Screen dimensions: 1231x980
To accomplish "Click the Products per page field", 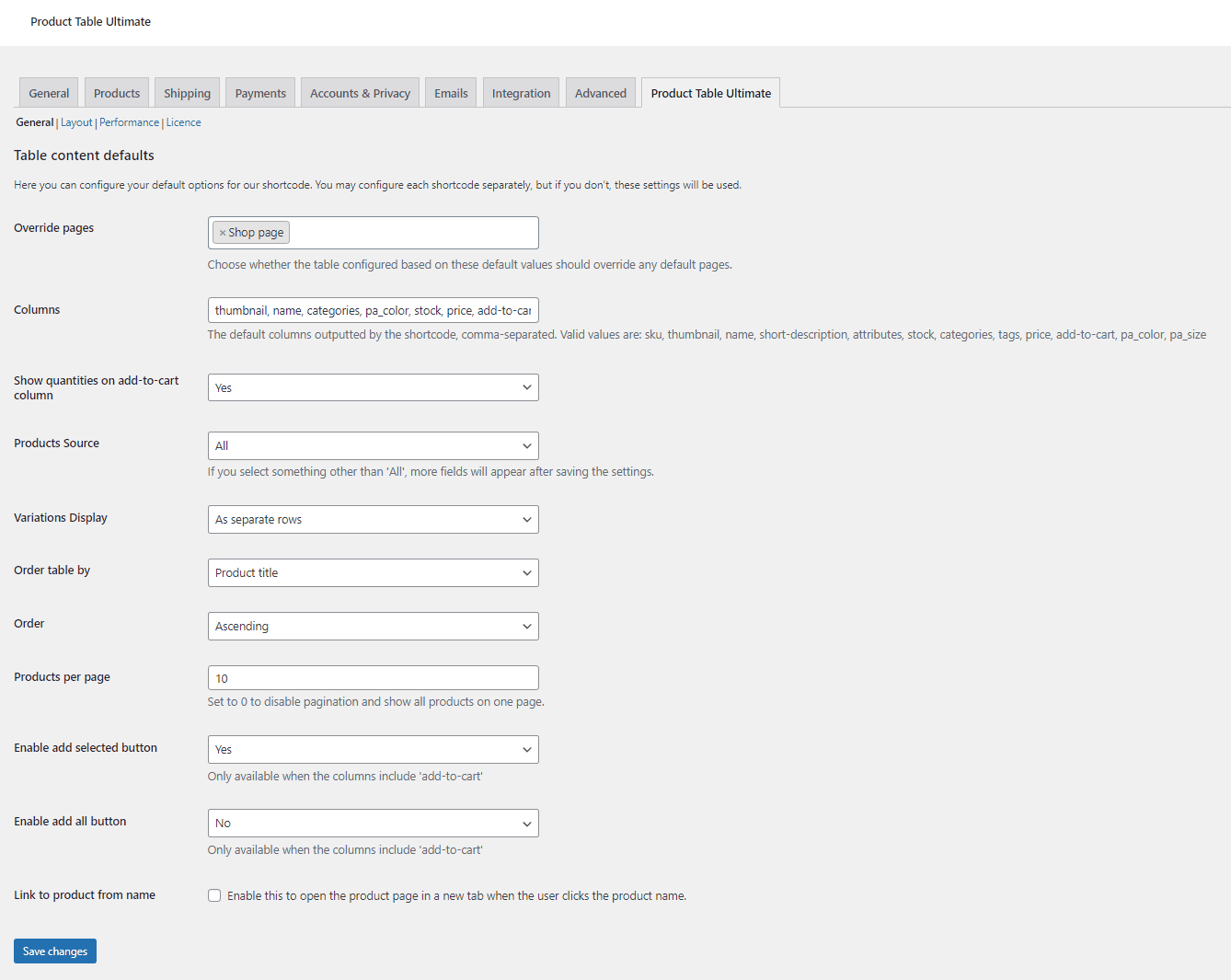I will click(x=374, y=678).
